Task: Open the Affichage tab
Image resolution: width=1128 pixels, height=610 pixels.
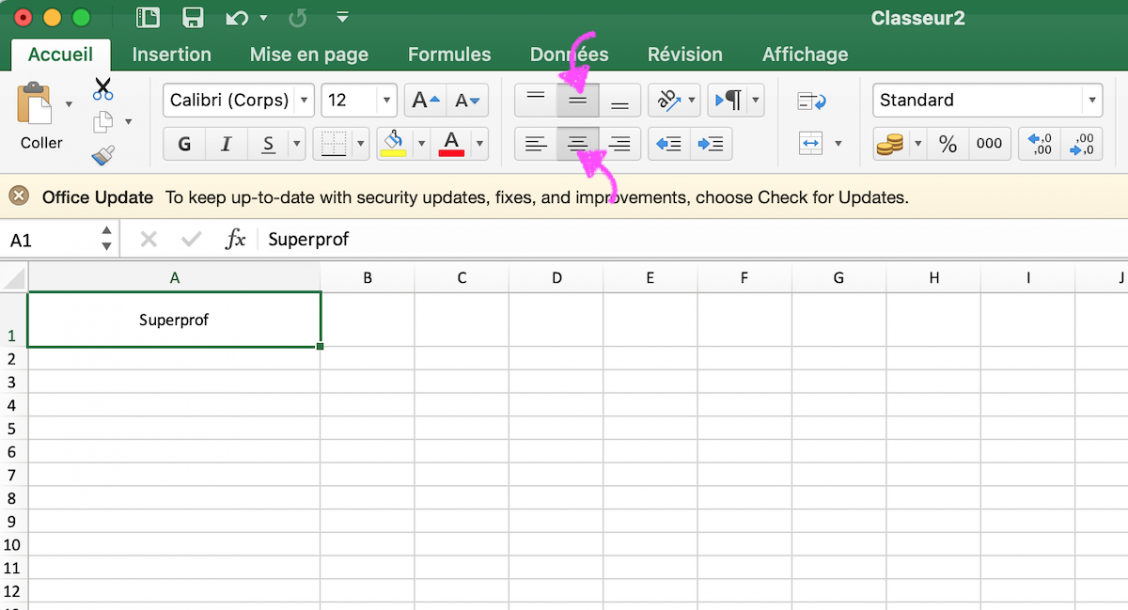Action: (x=804, y=54)
